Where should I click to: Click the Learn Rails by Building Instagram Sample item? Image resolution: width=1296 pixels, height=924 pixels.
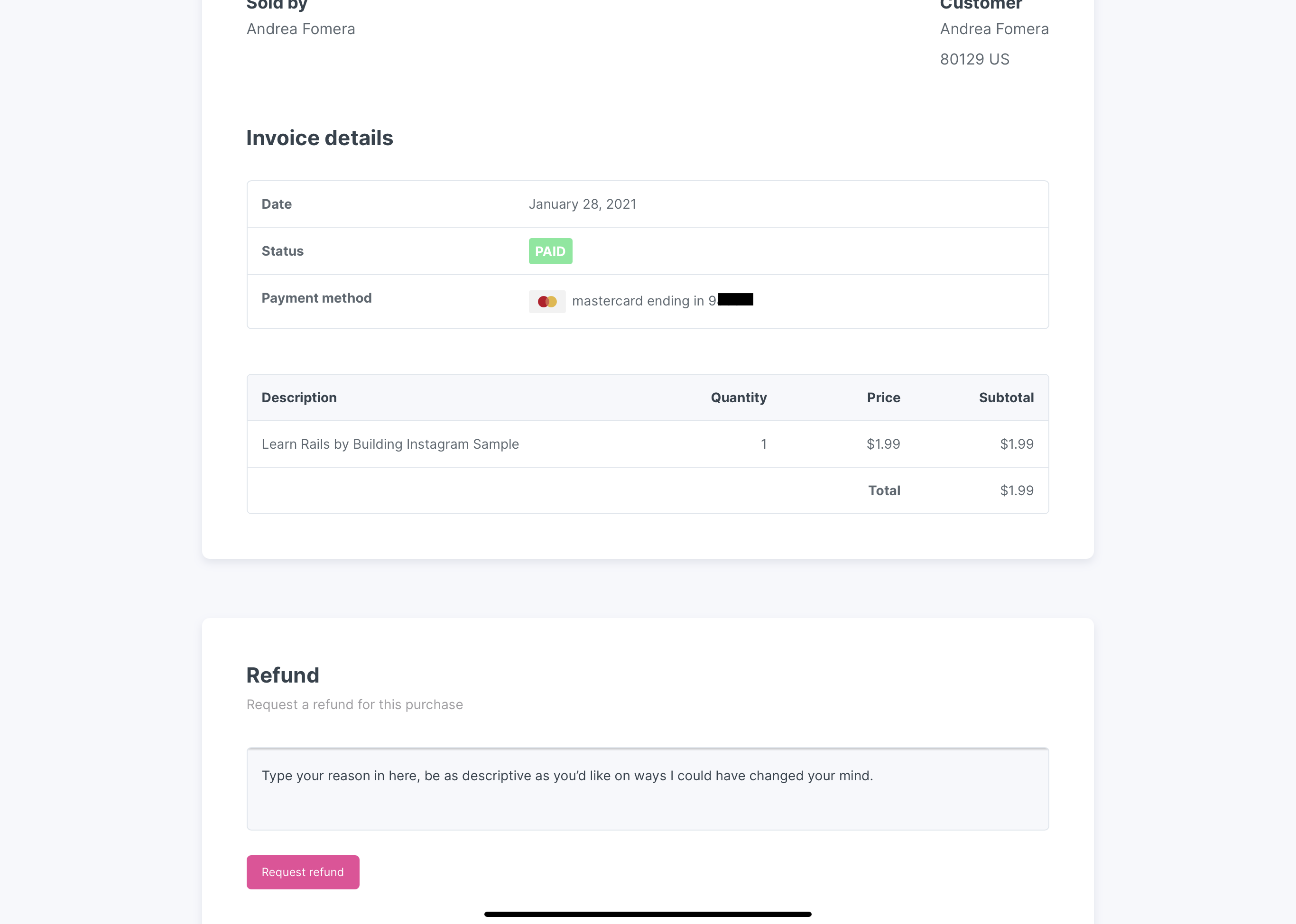(x=390, y=444)
